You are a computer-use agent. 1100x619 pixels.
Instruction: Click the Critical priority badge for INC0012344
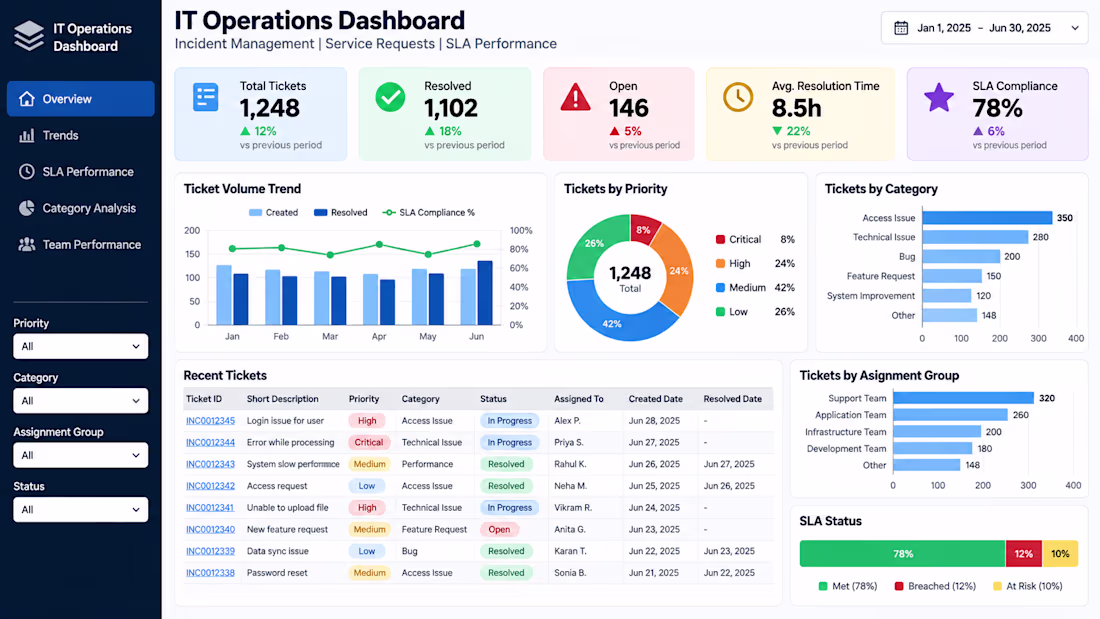(x=368, y=443)
